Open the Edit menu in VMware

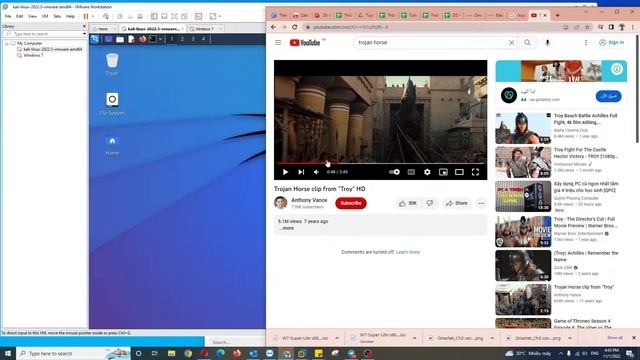[20, 16]
